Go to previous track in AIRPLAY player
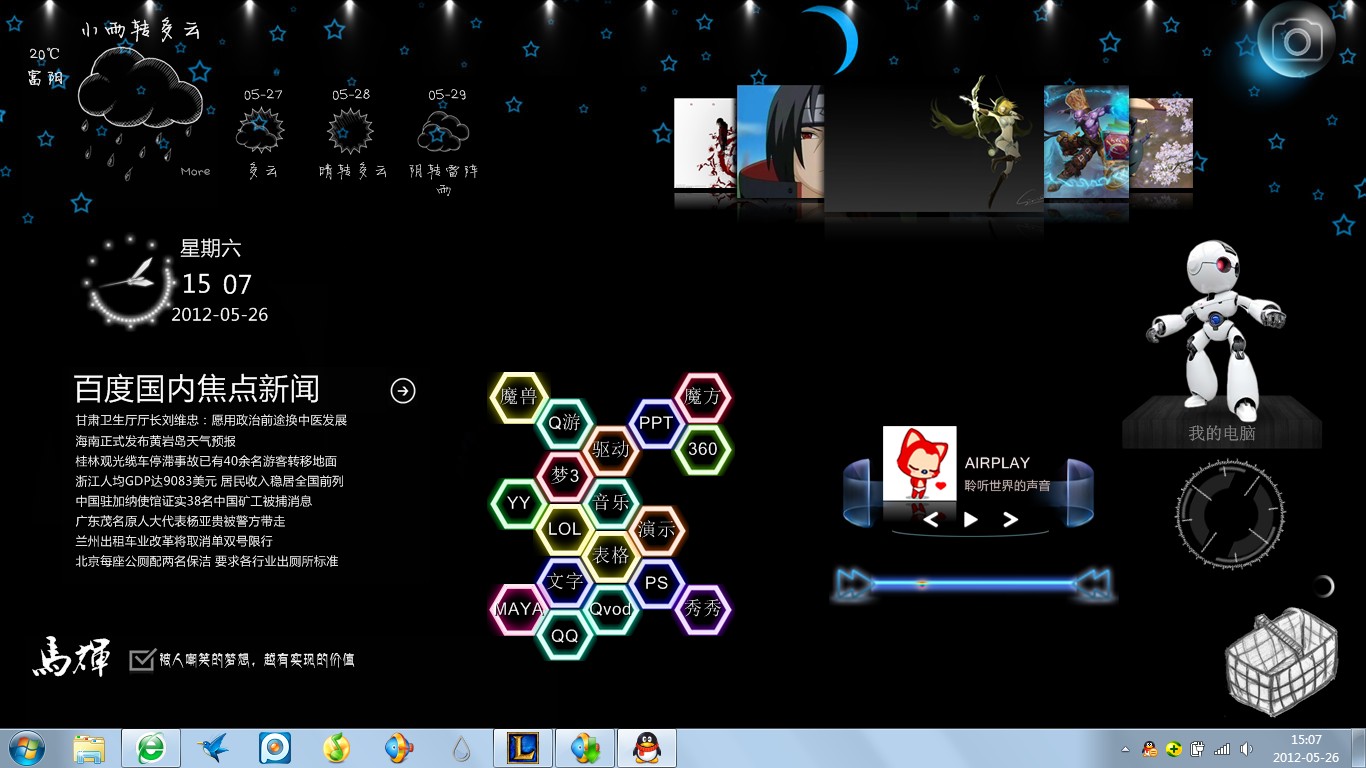Image resolution: width=1366 pixels, height=768 pixels. [931, 519]
